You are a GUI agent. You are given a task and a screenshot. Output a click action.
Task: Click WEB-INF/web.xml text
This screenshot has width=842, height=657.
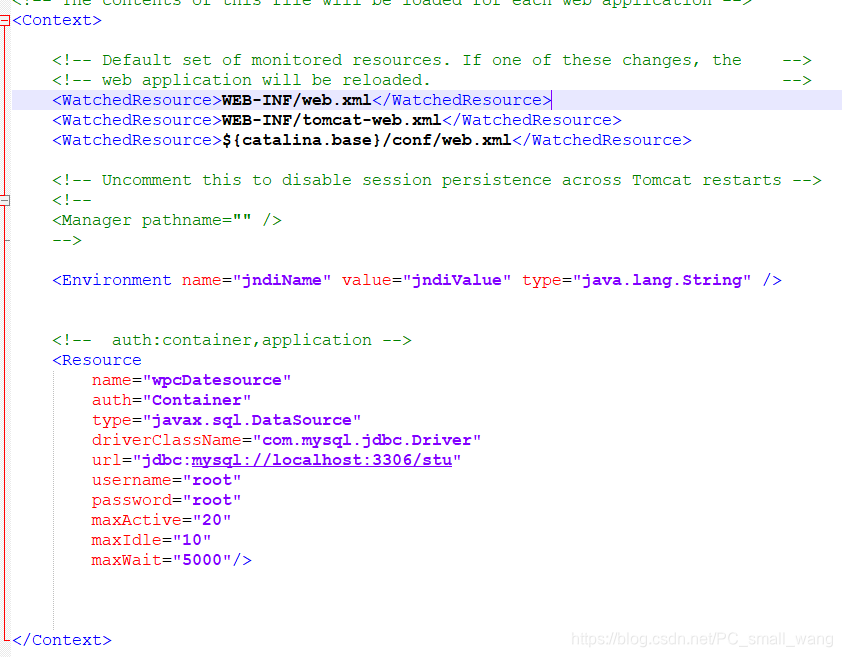pyautogui.click(x=296, y=100)
